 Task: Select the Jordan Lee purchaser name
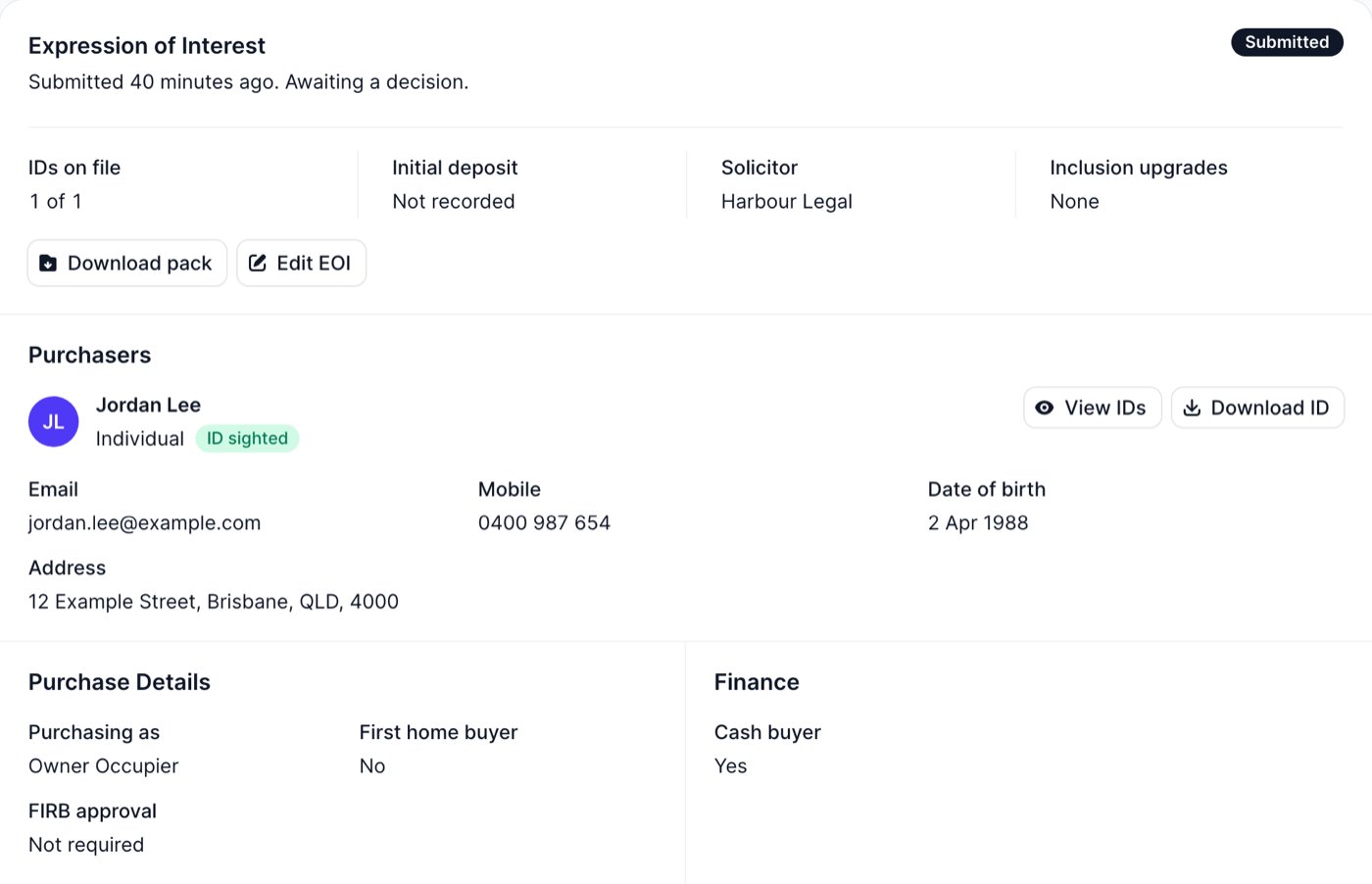point(148,405)
